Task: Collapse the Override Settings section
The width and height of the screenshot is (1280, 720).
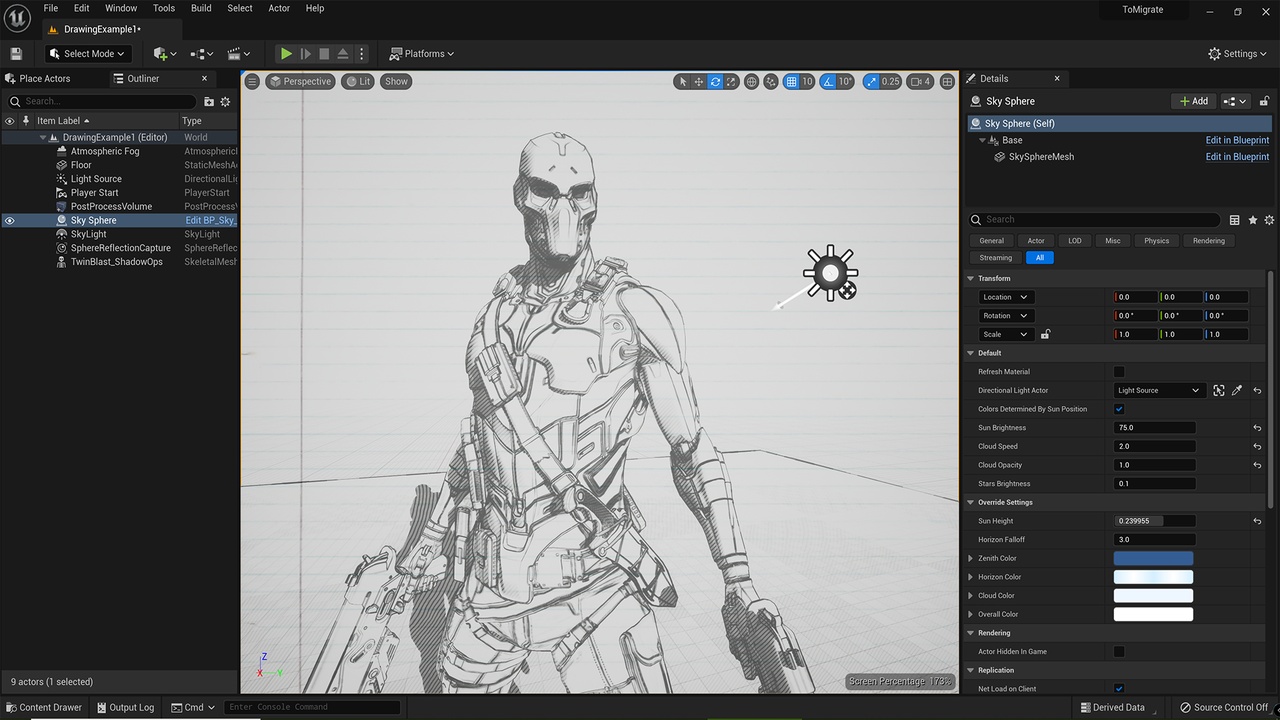Action: 970,502
